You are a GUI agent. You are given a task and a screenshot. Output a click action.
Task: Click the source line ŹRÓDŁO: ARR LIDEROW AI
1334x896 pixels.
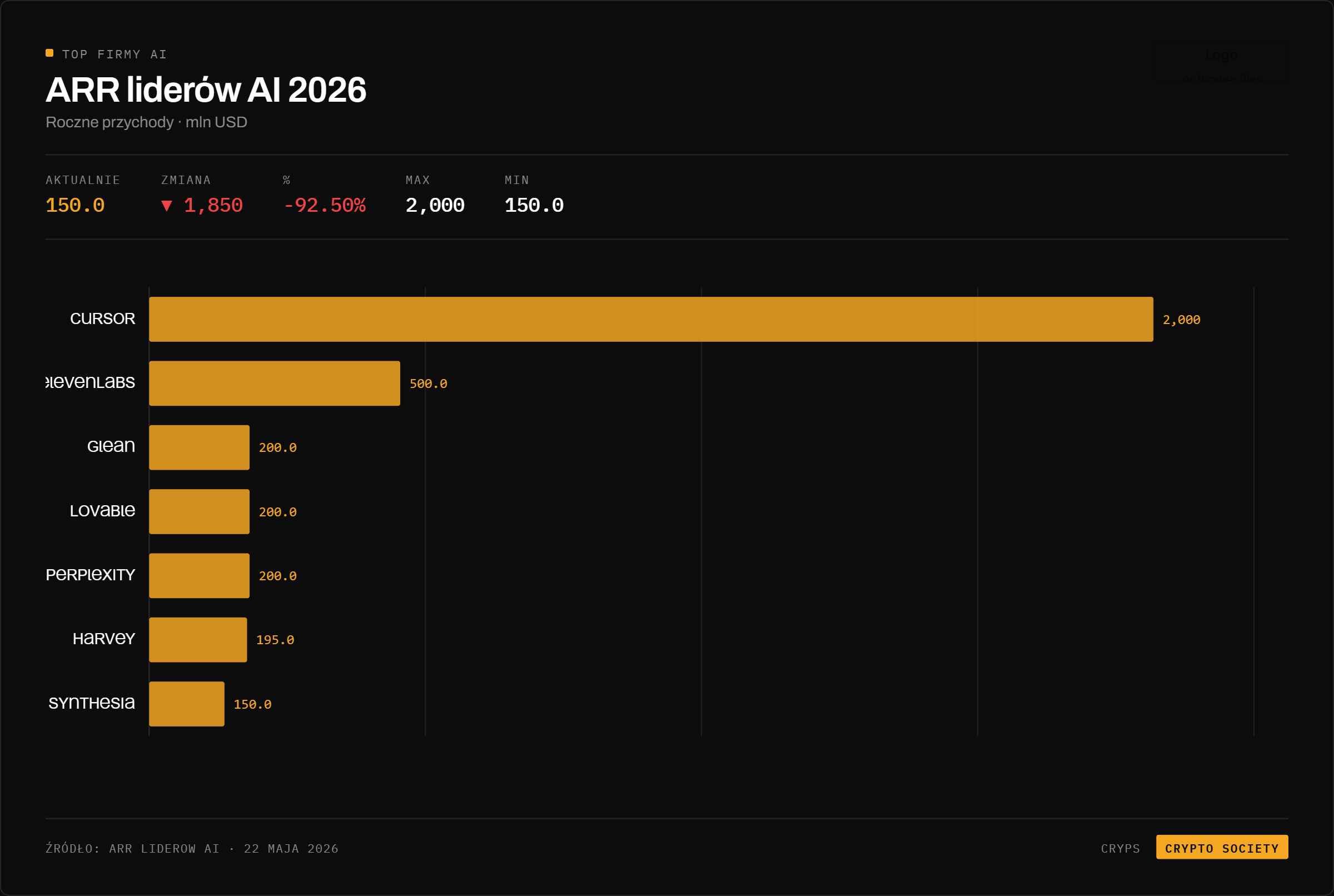(x=133, y=849)
